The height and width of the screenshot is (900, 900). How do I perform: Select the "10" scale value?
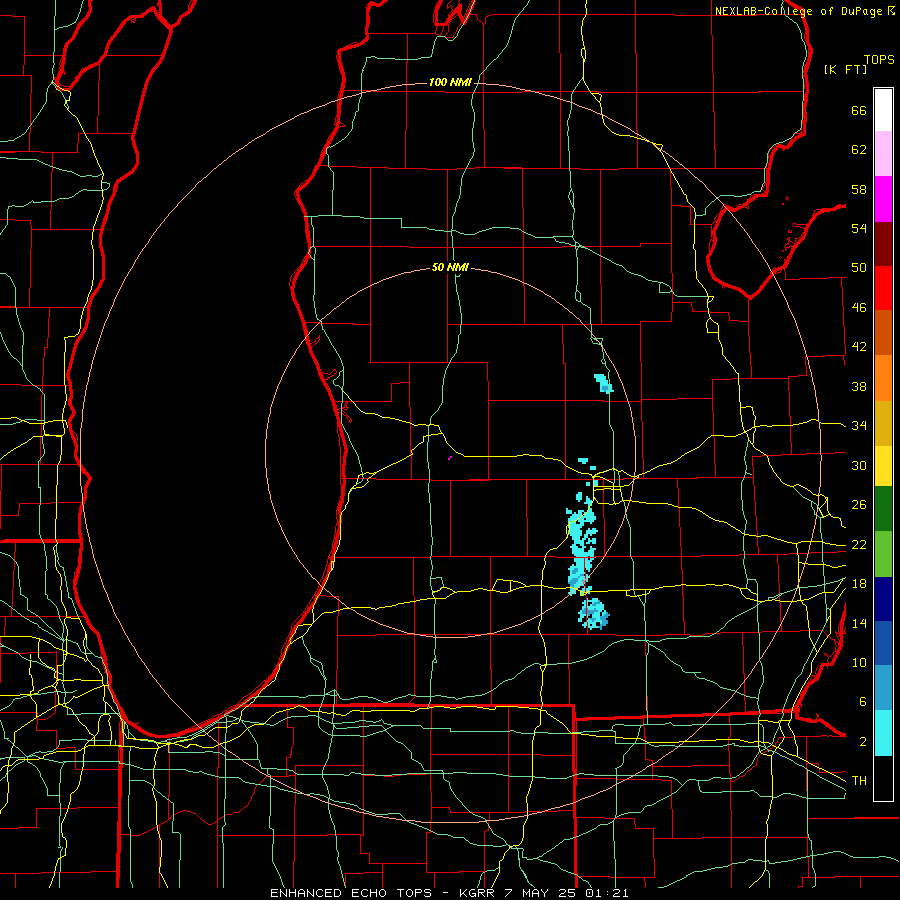859,662
